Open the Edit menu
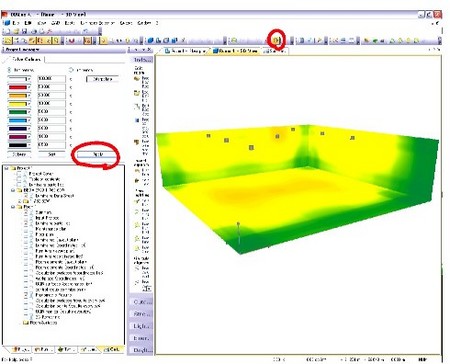 coord(28,23)
